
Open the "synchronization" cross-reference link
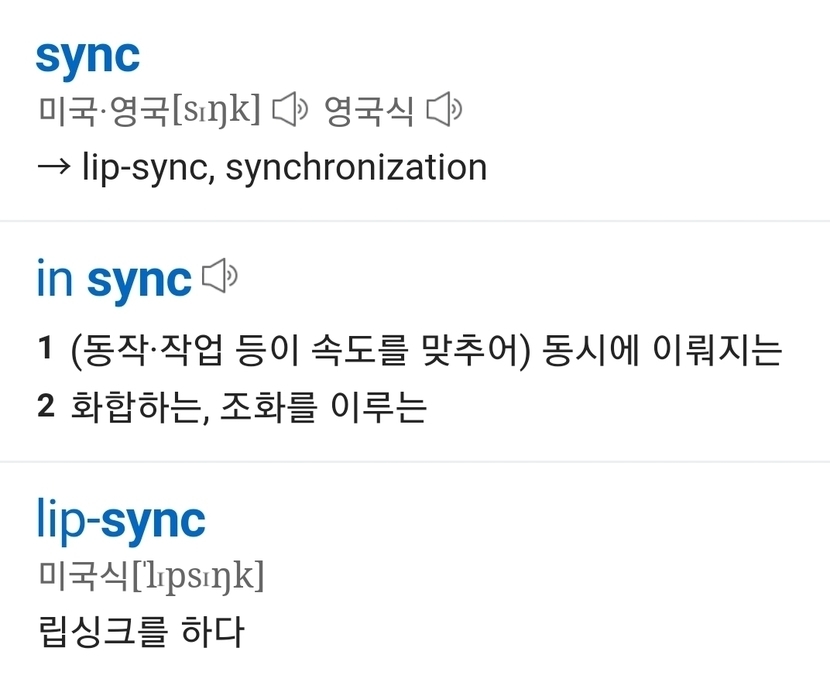pyautogui.click(x=356, y=167)
